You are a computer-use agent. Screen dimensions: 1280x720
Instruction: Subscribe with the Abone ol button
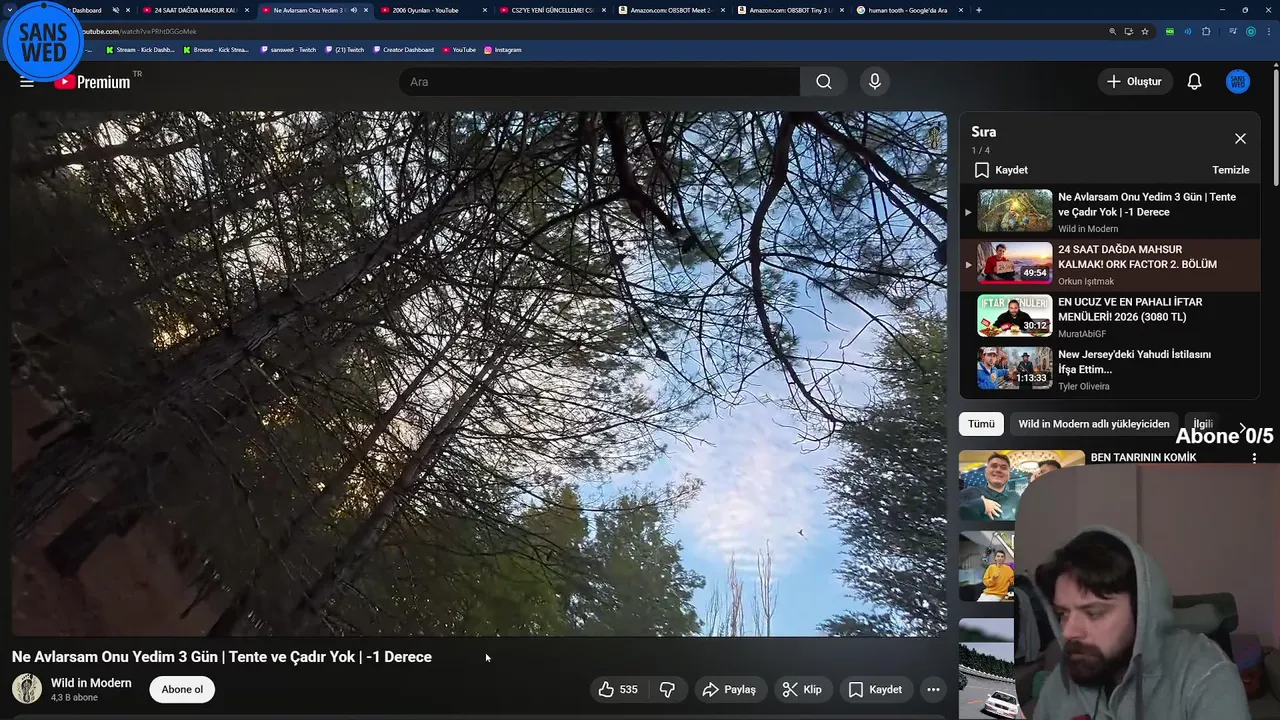(182, 689)
